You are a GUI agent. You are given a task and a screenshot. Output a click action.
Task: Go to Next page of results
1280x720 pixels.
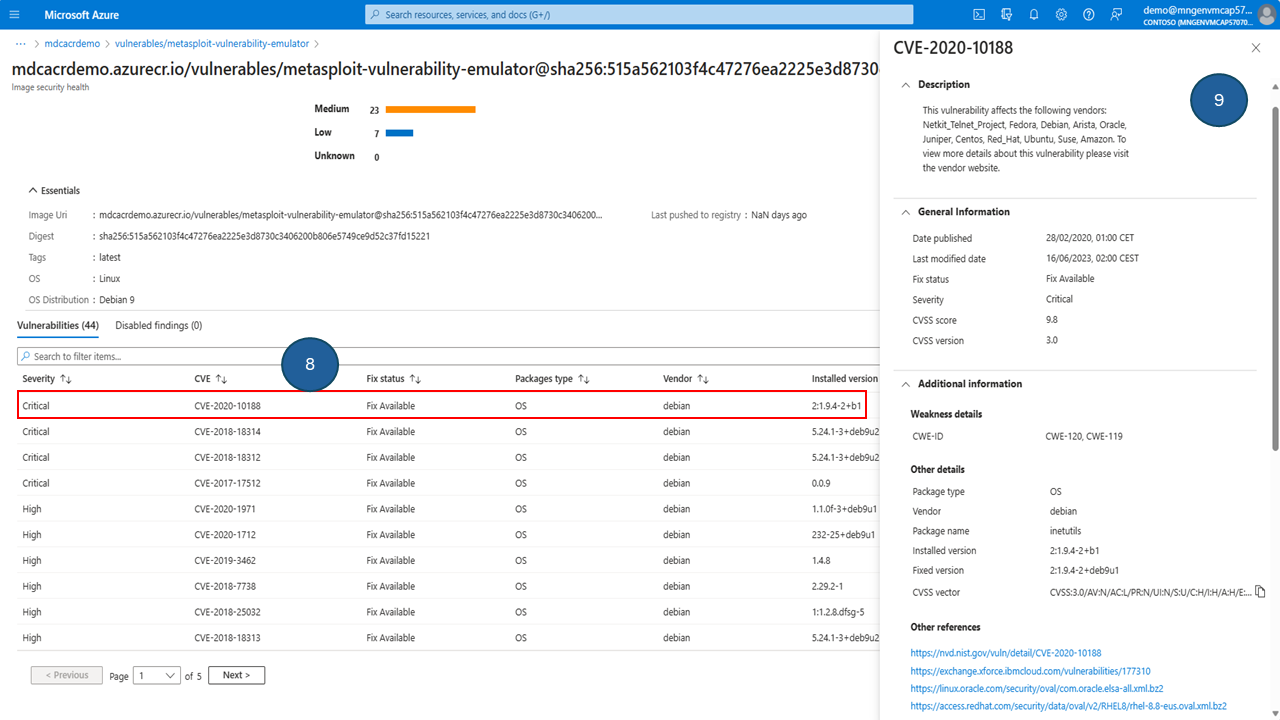click(x=236, y=676)
